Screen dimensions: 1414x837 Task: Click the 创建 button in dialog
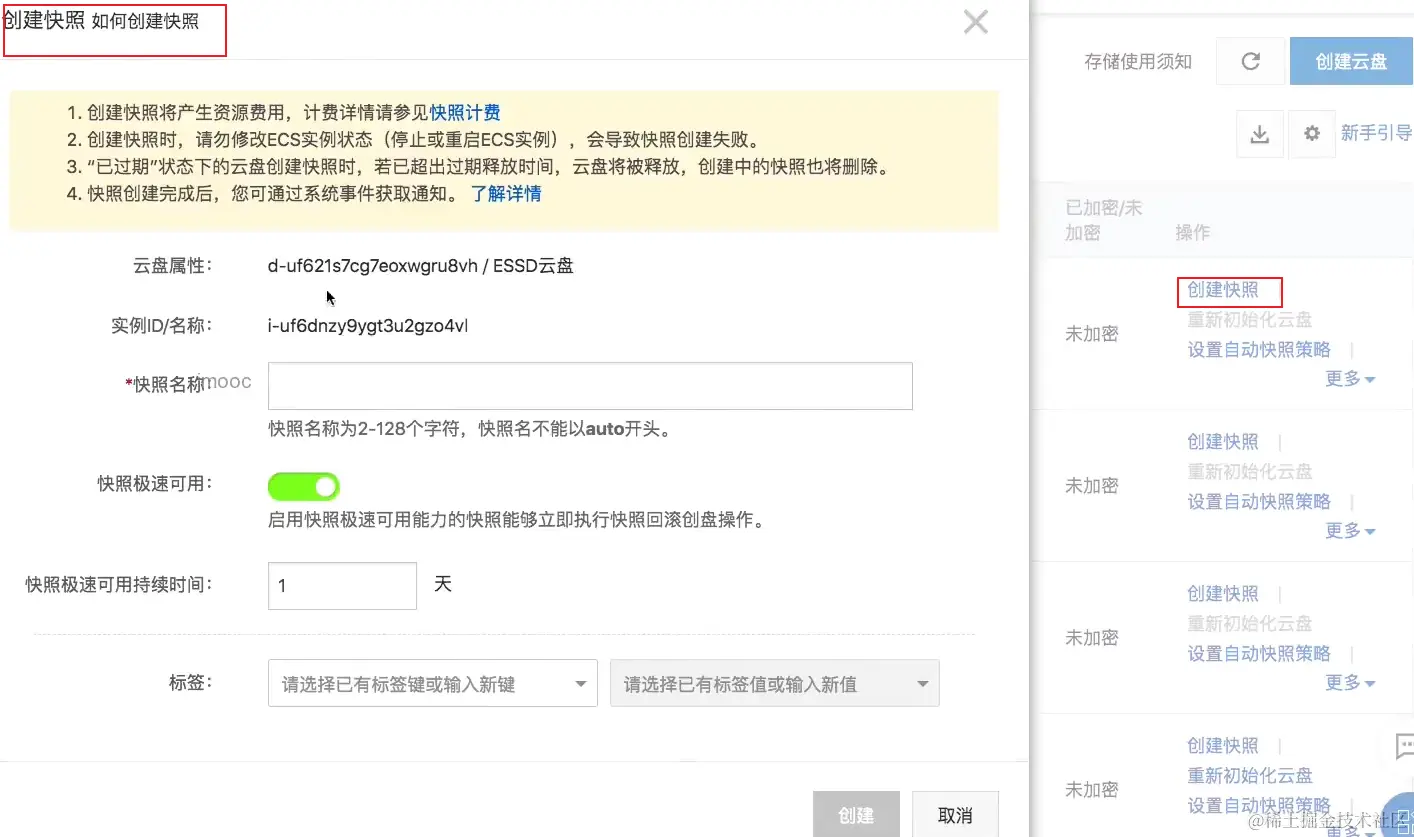(x=856, y=815)
